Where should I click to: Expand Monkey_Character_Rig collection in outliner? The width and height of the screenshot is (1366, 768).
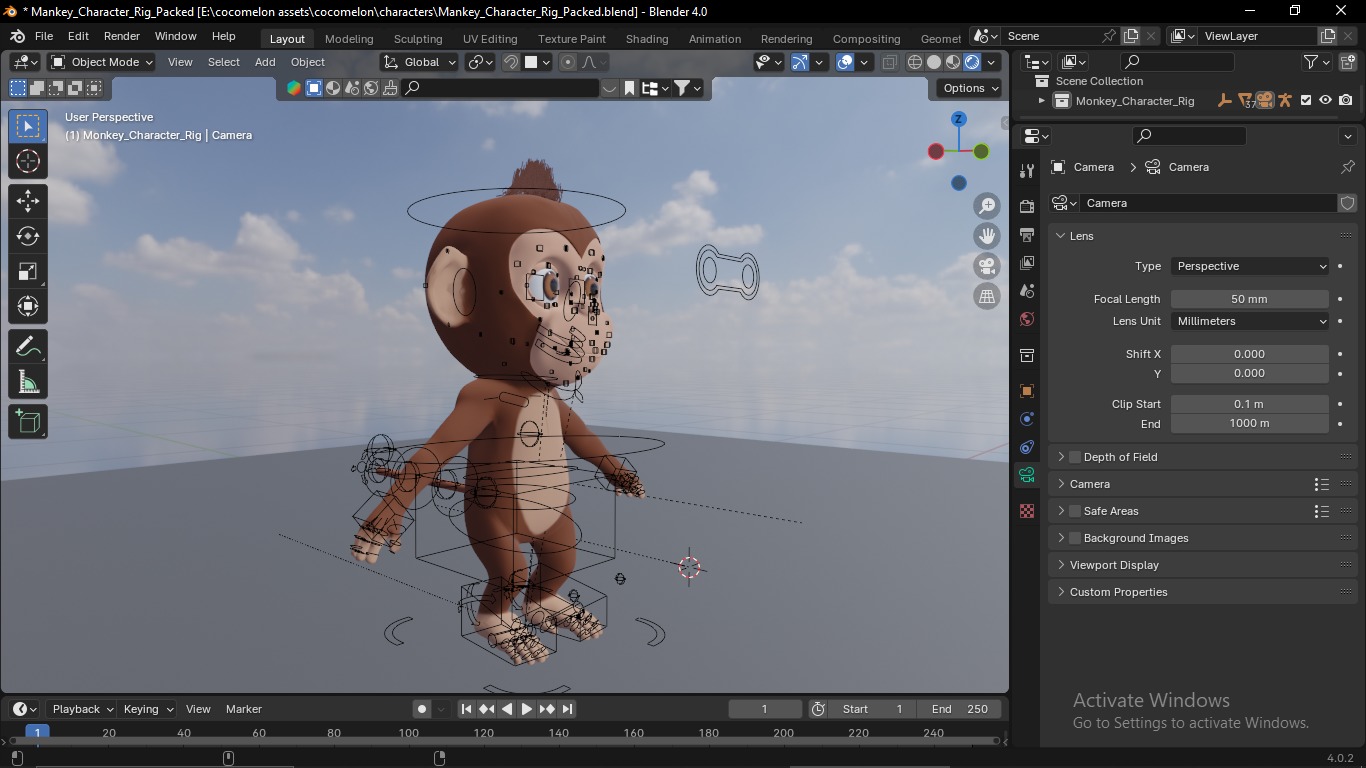click(x=1041, y=100)
